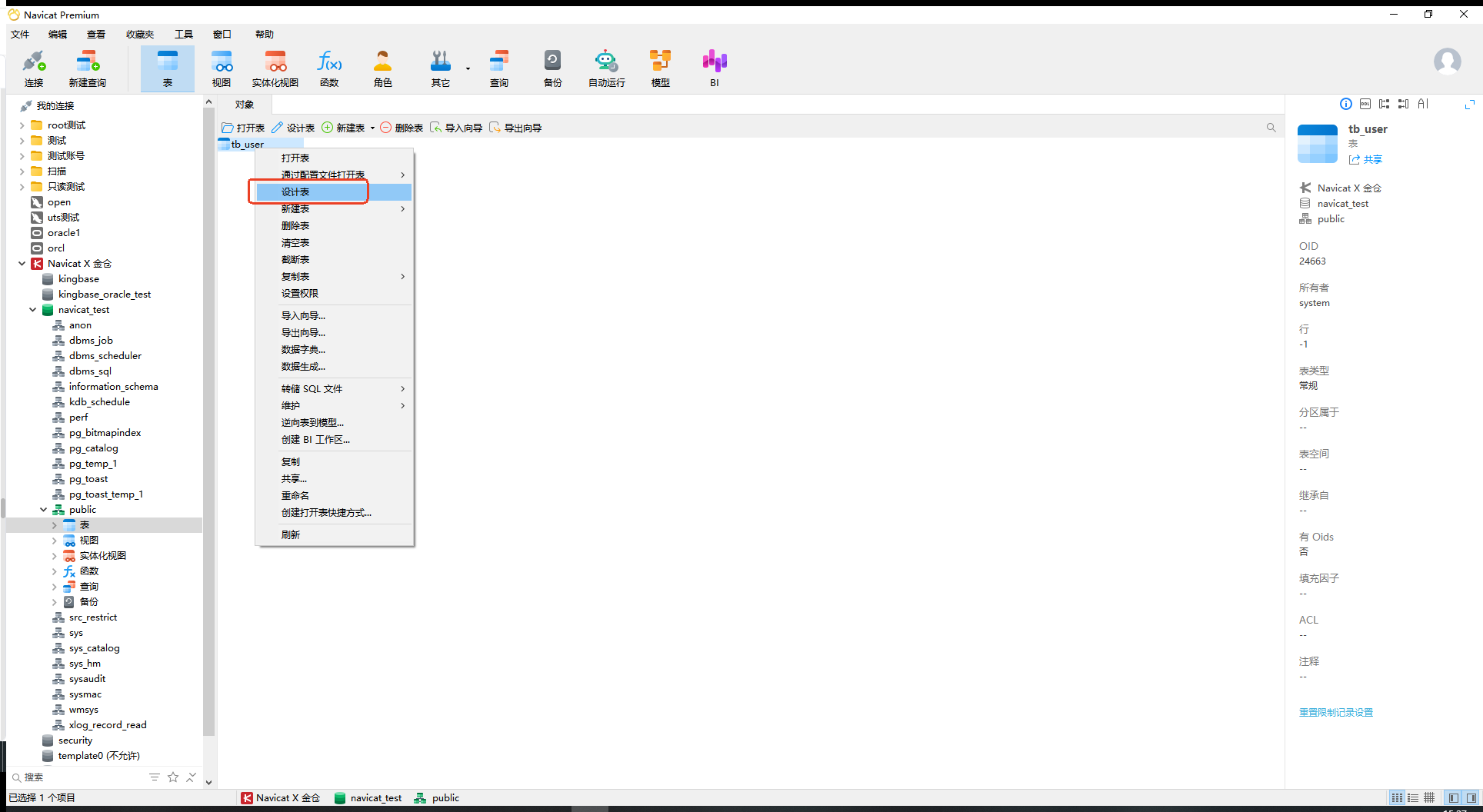Expand the 视图 node under public
Image resolution: width=1483 pixels, height=812 pixels.
[54, 541]
